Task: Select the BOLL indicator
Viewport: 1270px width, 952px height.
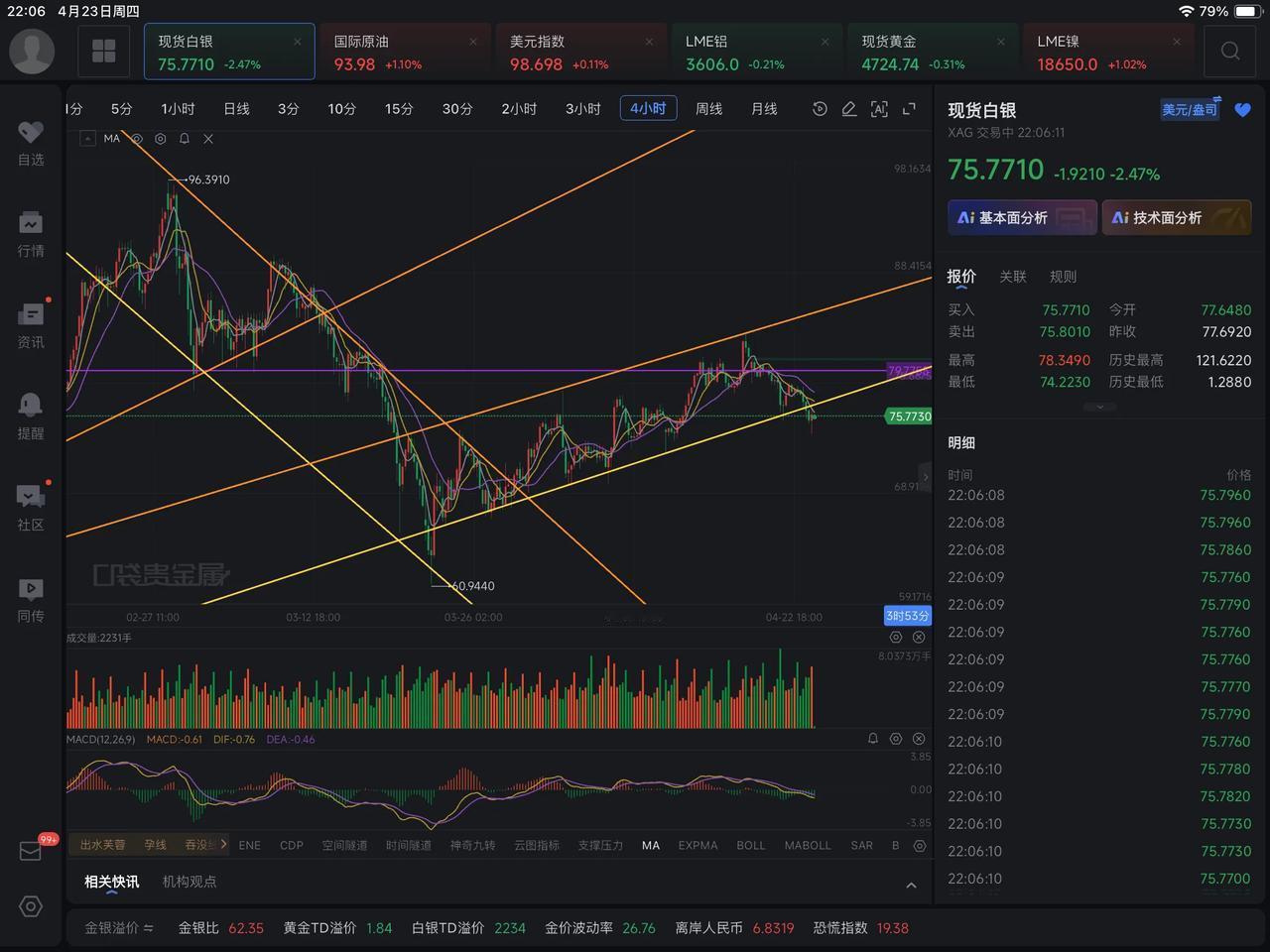Action: coord(751,845)
